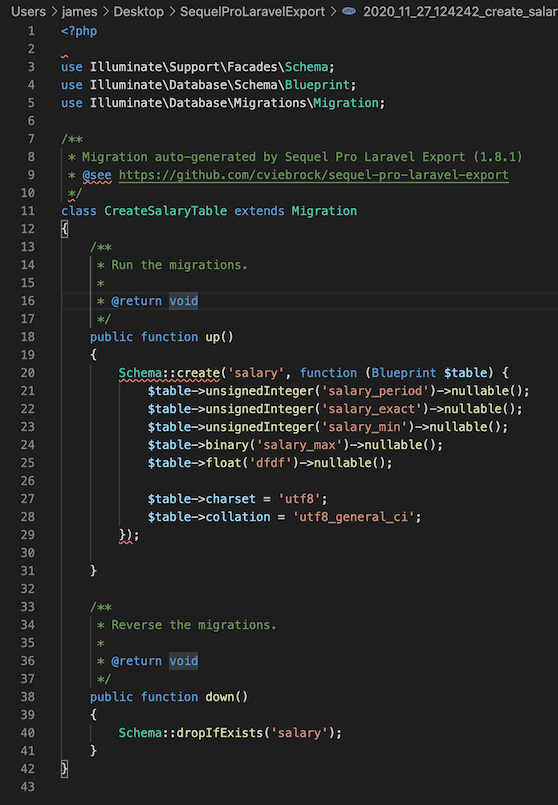Click the 'utf8_general_ci' collation string
The width and height of the screenshot is (558, 805).
[353, 516]
